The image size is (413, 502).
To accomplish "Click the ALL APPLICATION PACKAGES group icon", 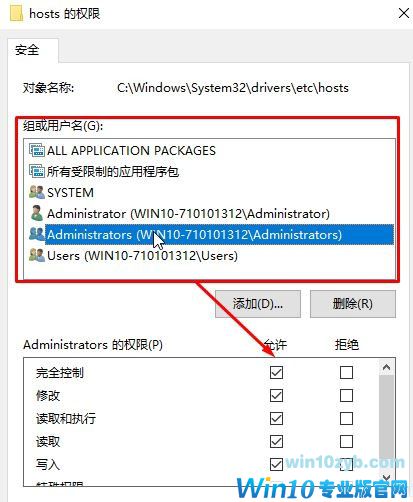I will pos(37,150).
